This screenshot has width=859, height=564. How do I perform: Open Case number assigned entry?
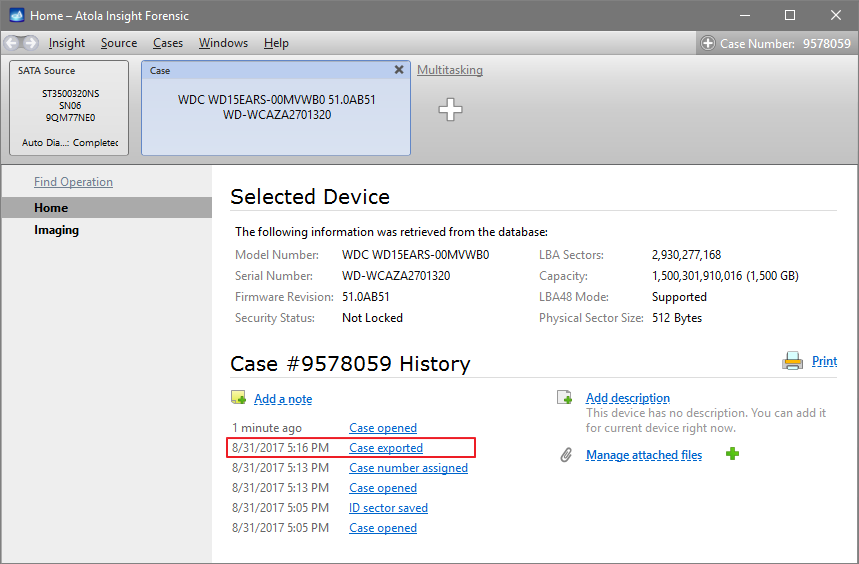coord(408,468)
